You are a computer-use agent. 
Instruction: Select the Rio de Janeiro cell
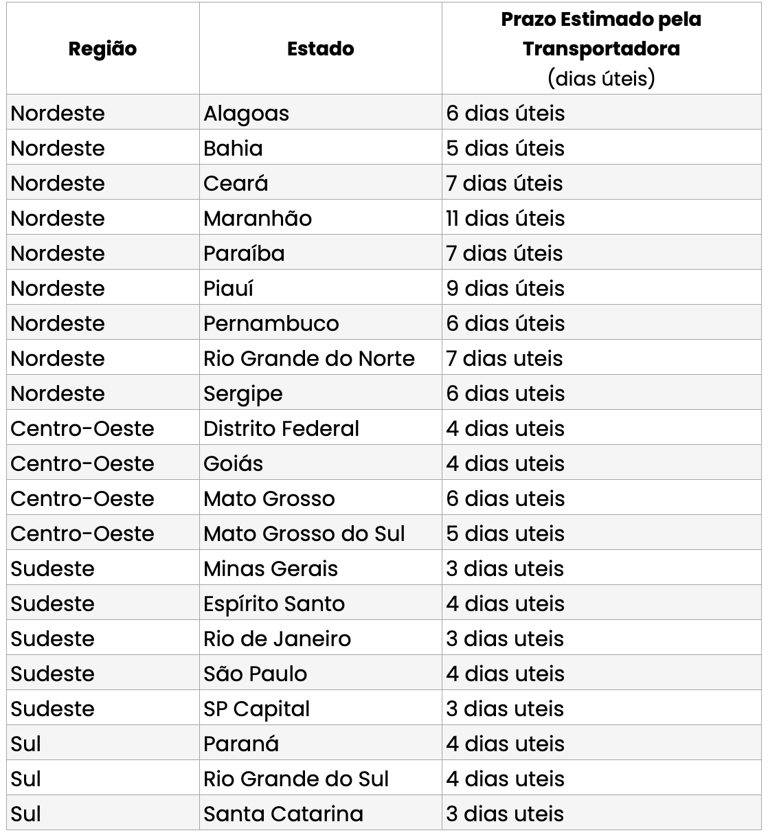pos(277,639)
